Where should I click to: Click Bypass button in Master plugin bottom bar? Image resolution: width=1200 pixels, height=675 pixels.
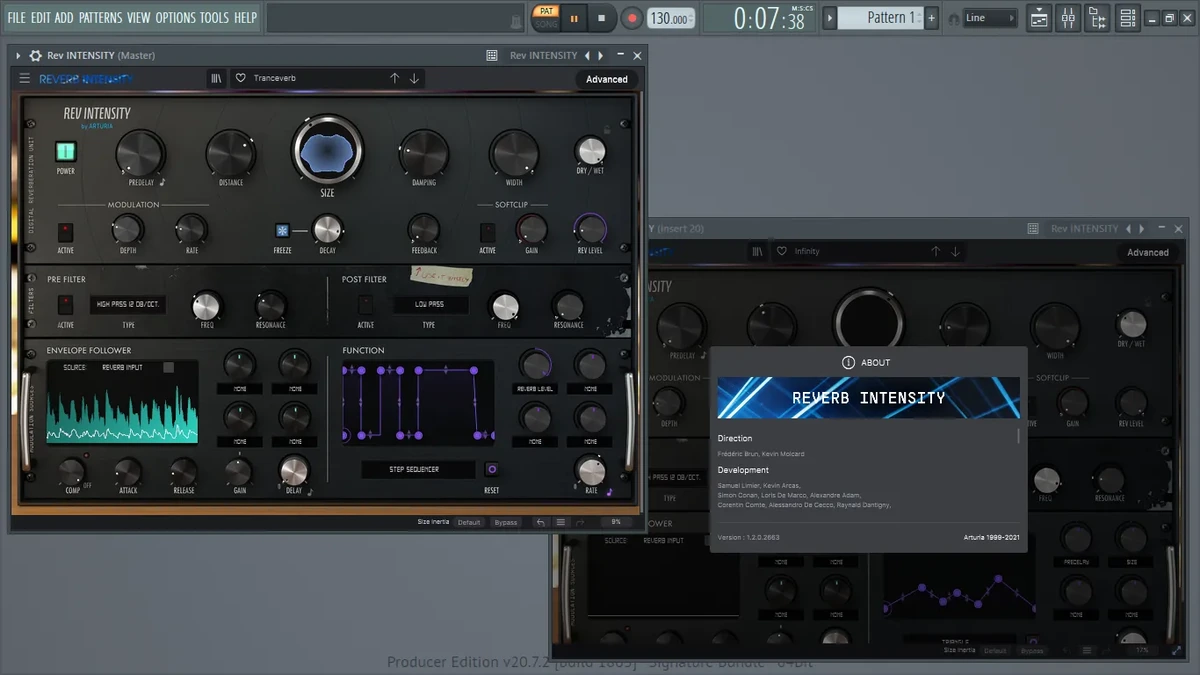coord(506,522)
